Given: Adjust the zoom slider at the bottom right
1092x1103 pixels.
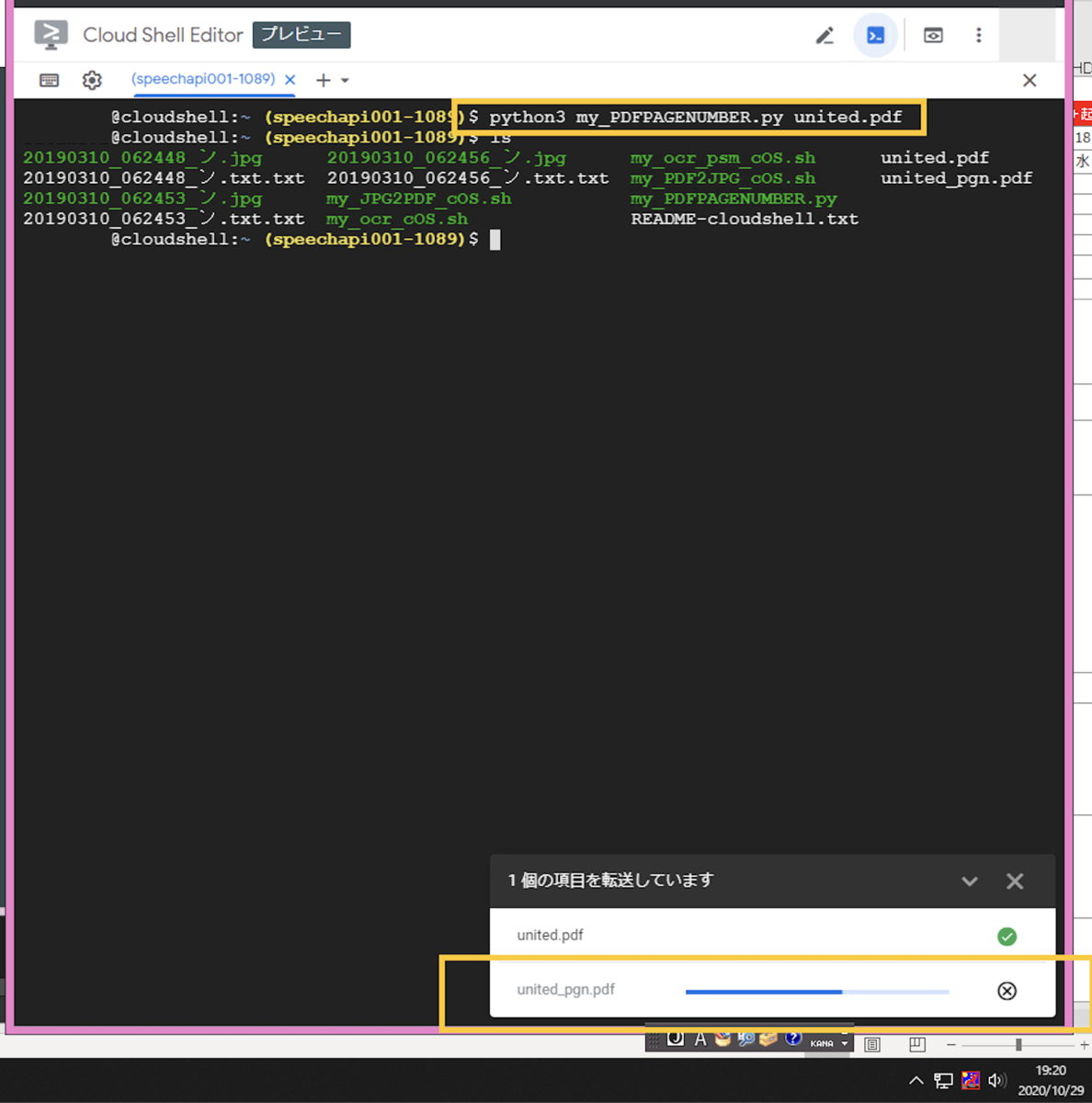Looking at the screenshot, I should tap(1020, 1044).
